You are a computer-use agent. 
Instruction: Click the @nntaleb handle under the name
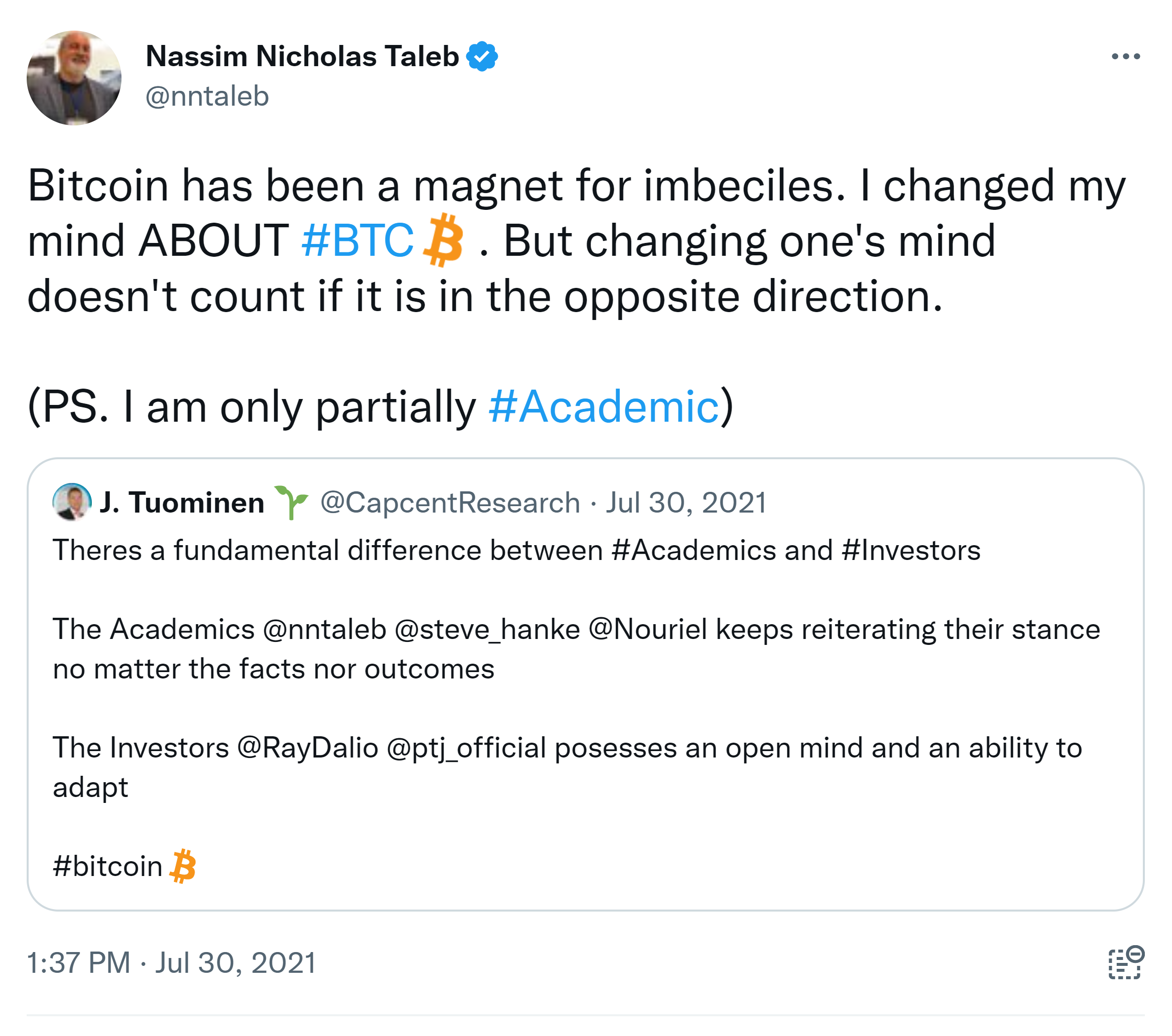(207, 96)
